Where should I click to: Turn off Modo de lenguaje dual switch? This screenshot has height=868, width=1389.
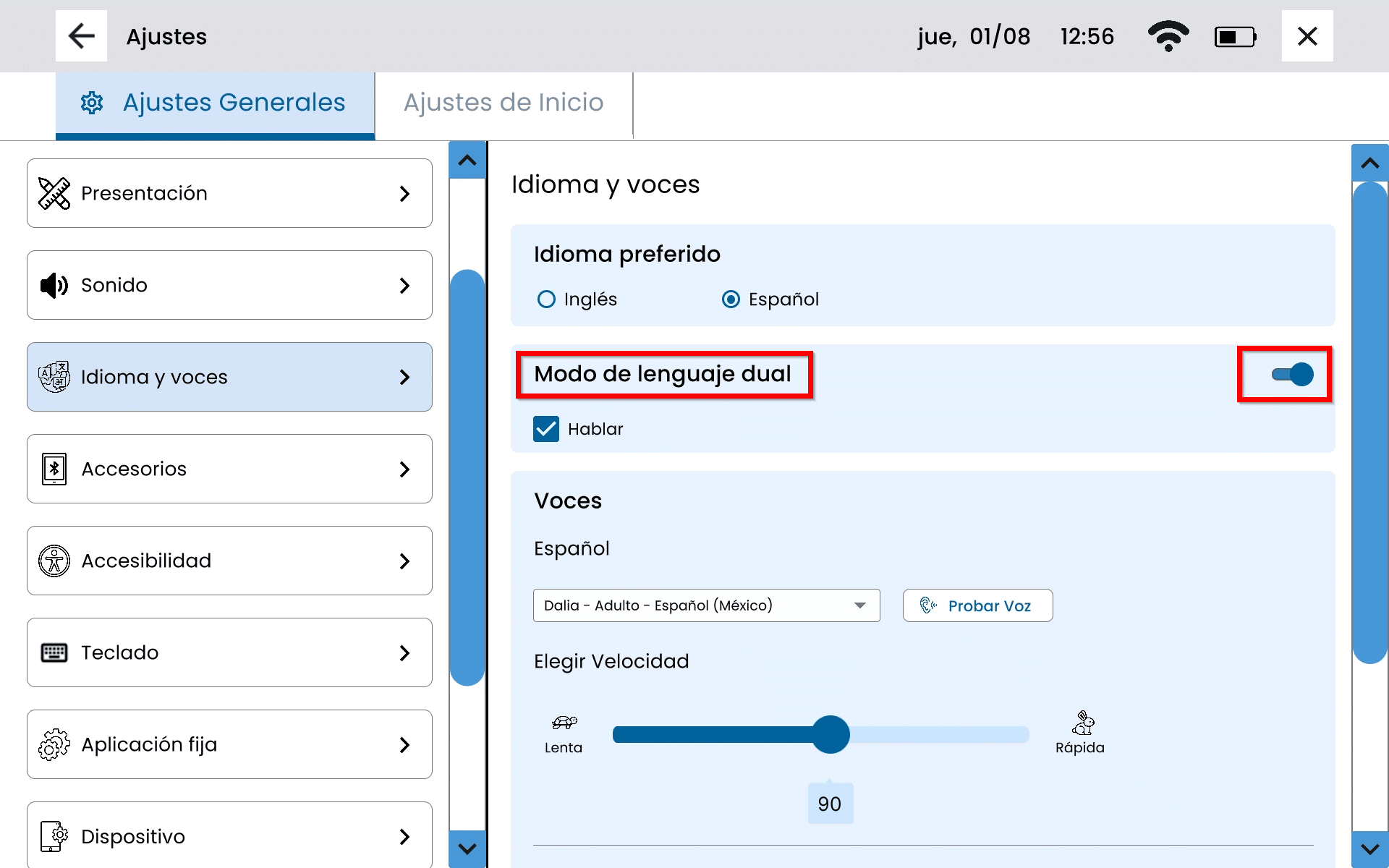pos(1292,374)
